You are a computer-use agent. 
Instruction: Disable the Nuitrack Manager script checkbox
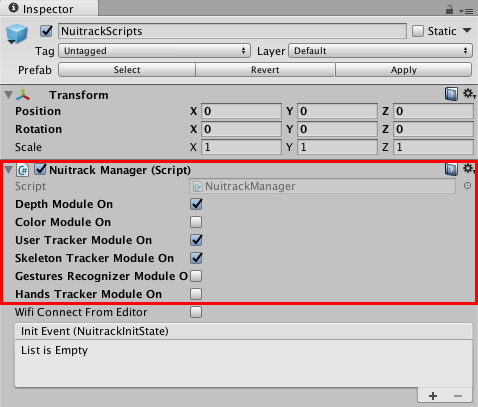click(x=40, y=169)
